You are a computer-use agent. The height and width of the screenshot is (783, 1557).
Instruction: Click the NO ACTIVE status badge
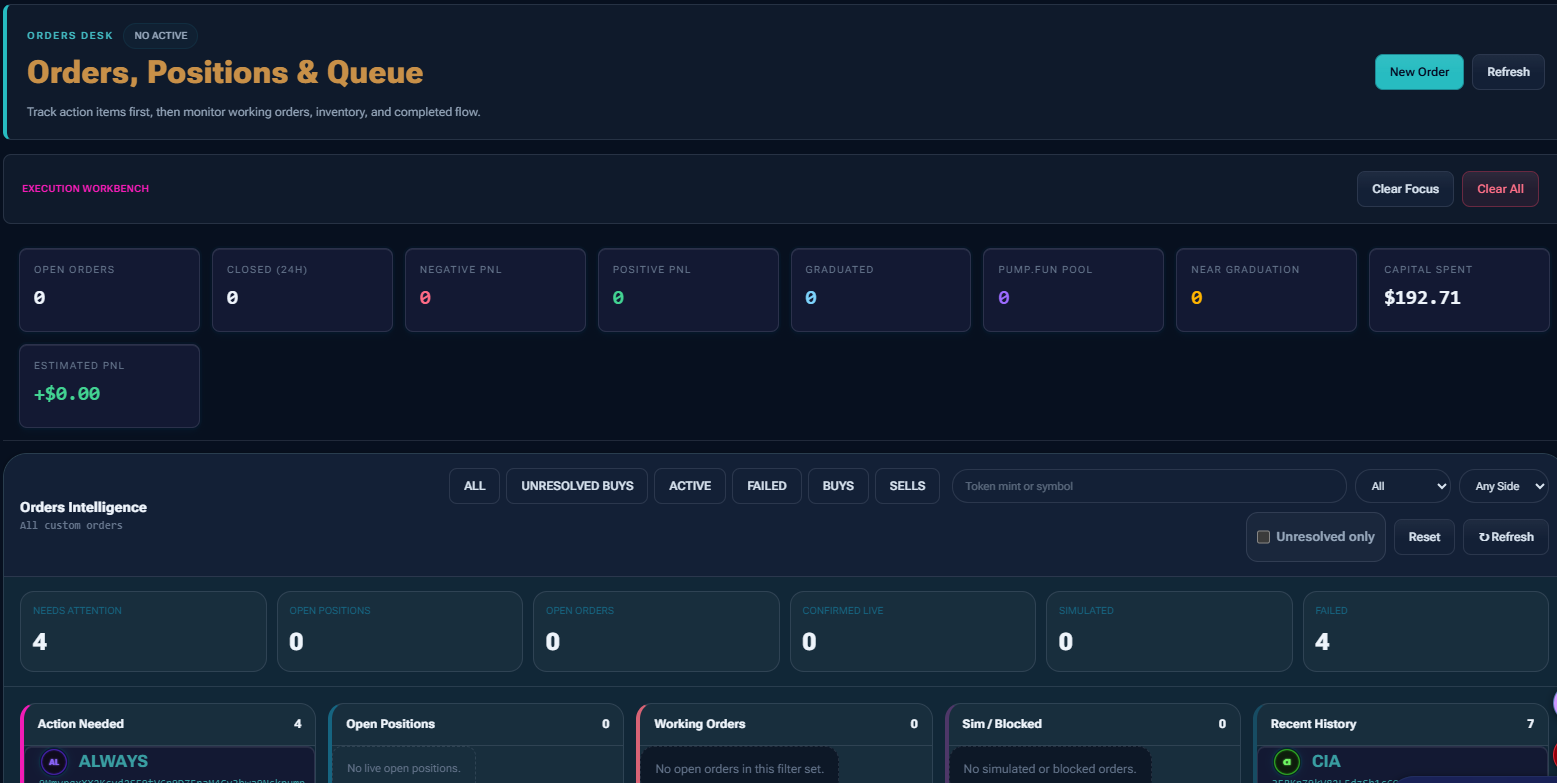(160, 36)
